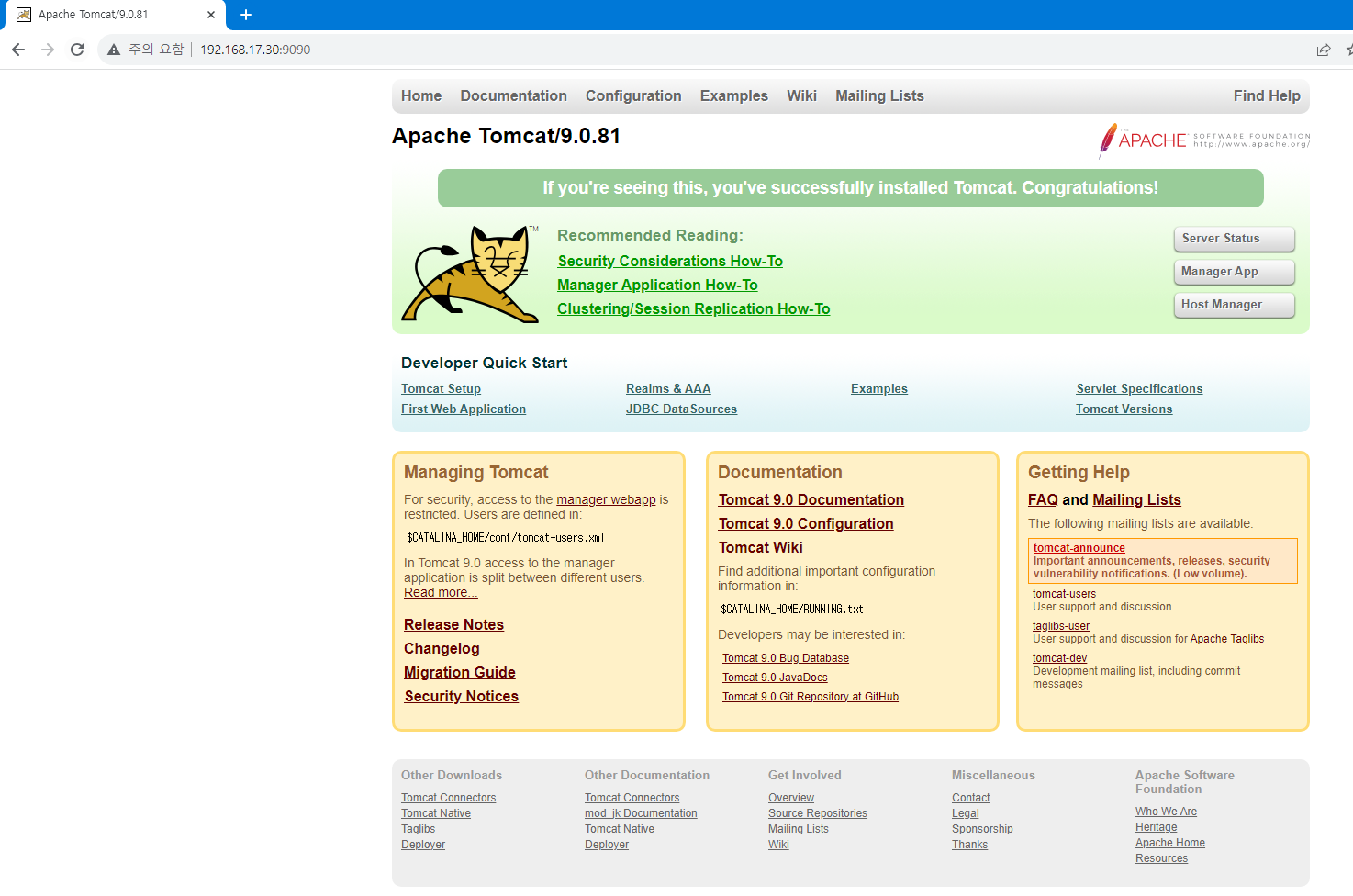Open the Home menu item
The height and width of the screenshot is (896, 1353).
pos(421,95)
